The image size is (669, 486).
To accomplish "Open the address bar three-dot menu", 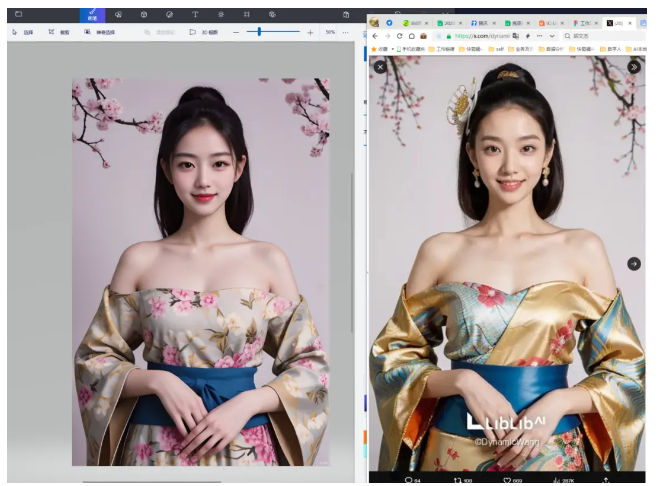I will (540, 36).
